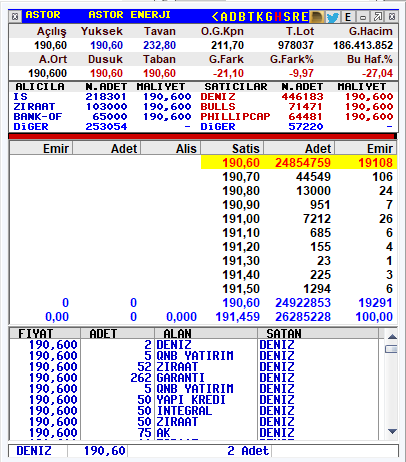Click the IS buyer row
This screenshot has width=406, height=462.
pyautogui.click(x=102, y=97)
